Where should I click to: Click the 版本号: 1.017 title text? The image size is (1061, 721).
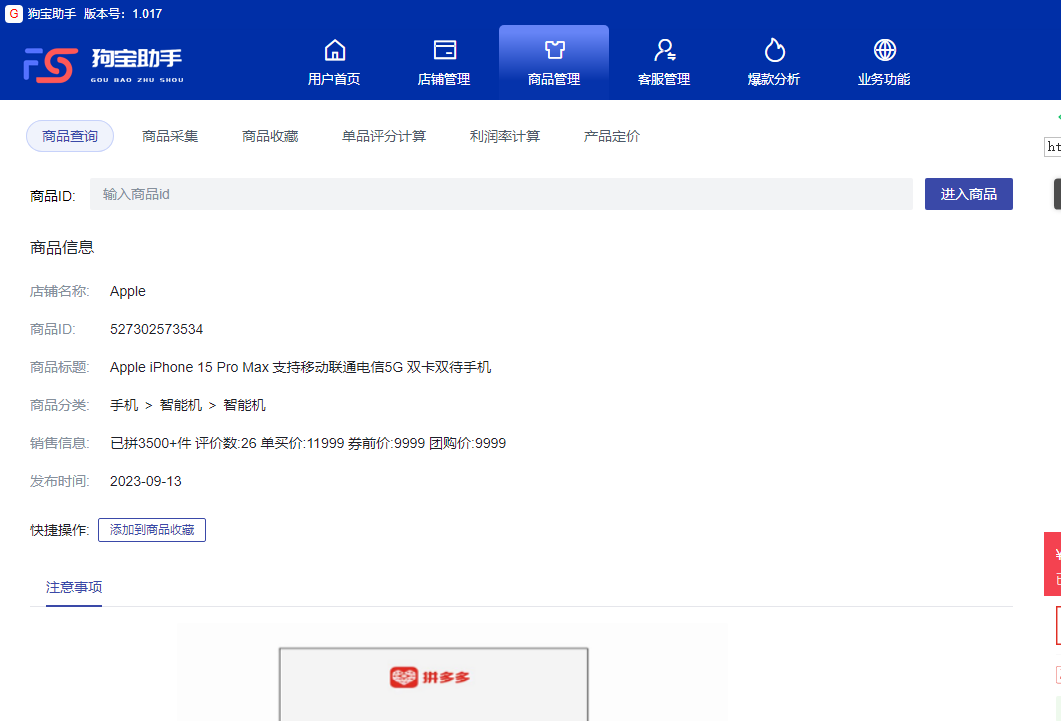(x=122, y=14)
